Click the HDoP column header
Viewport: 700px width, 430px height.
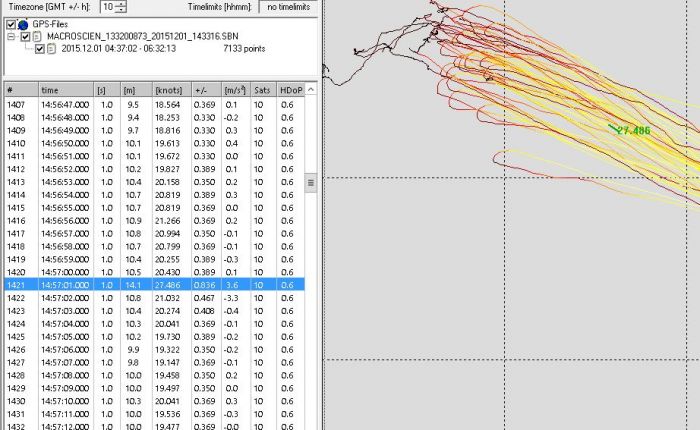tap(289, 90)
